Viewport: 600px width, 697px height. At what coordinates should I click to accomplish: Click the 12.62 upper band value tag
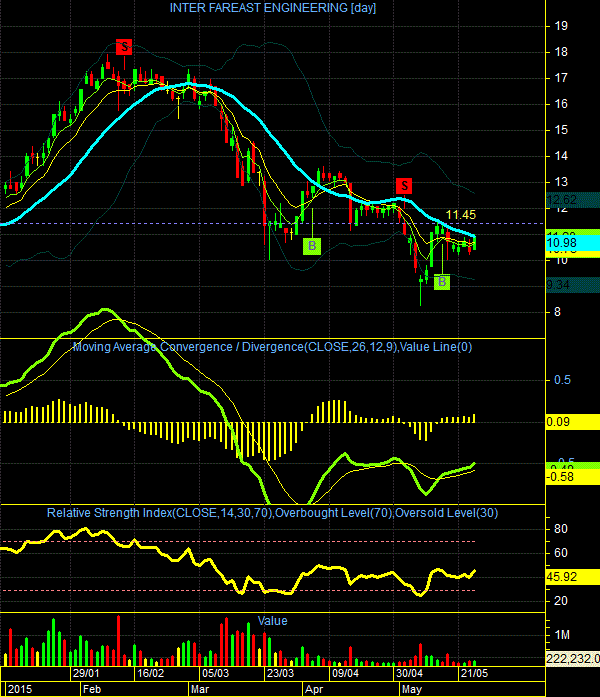(573, 200)
